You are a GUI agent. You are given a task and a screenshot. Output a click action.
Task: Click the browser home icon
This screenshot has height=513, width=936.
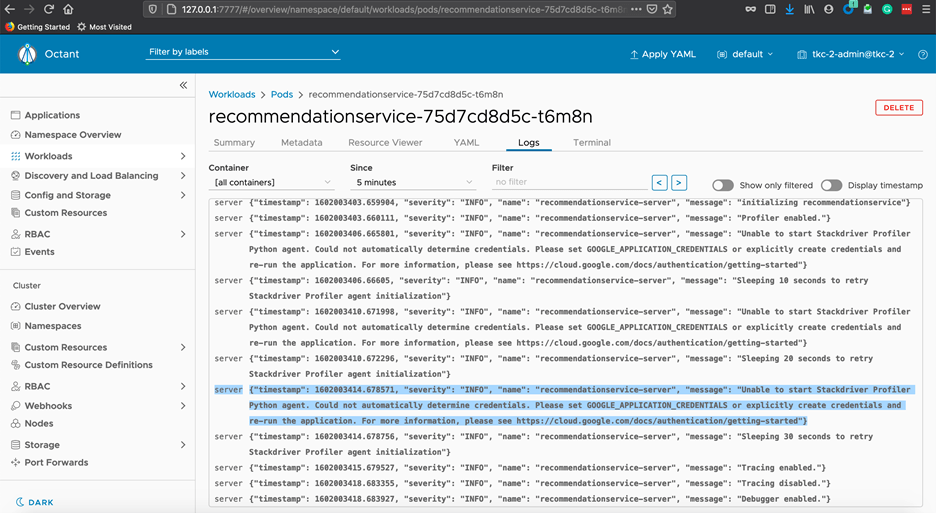tap(68, 9)
